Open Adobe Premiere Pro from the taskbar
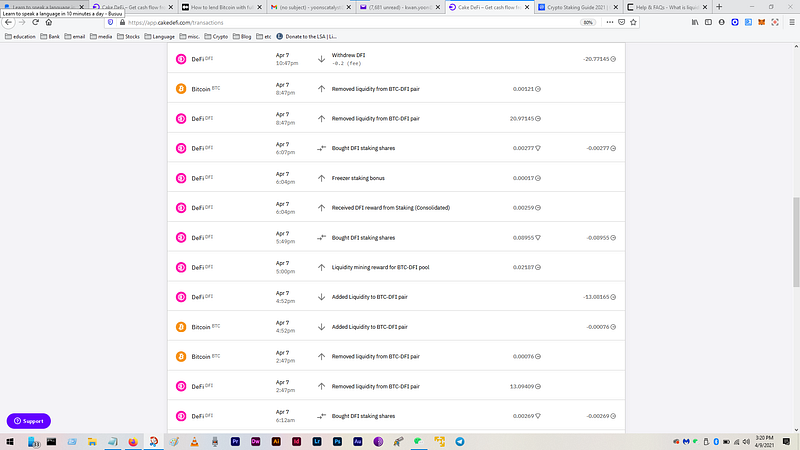The height and width of the screenshot is (450, 800). pos(235,441)
